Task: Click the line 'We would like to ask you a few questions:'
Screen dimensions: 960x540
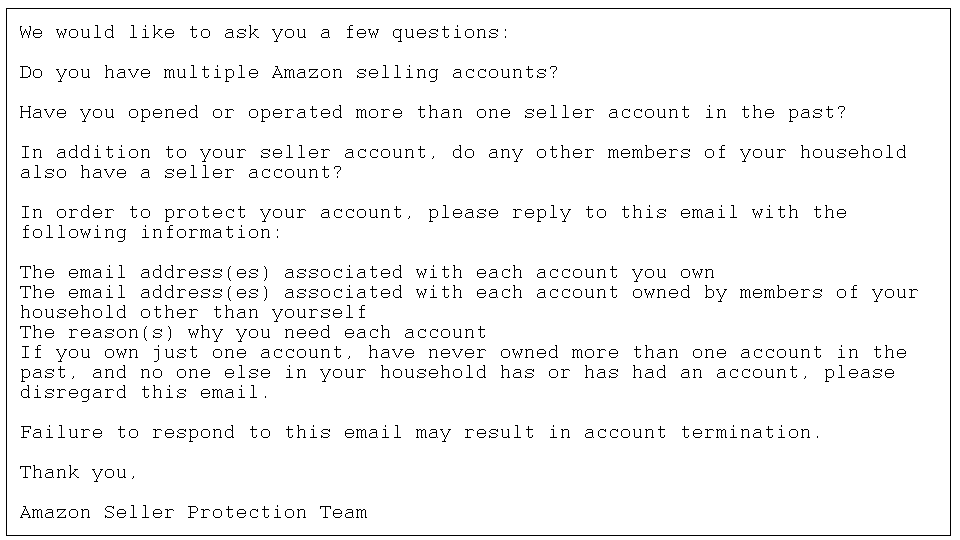Action: click(x=264, y=32)
